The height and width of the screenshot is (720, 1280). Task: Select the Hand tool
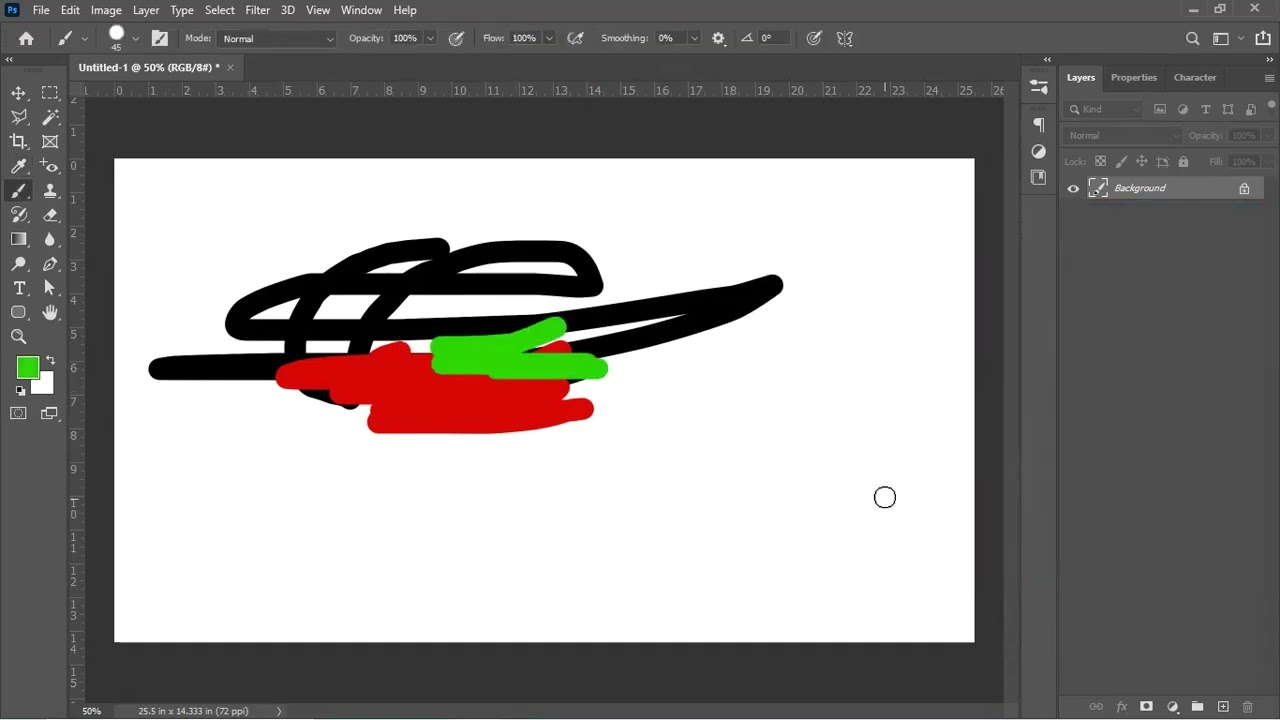[50, 313]
